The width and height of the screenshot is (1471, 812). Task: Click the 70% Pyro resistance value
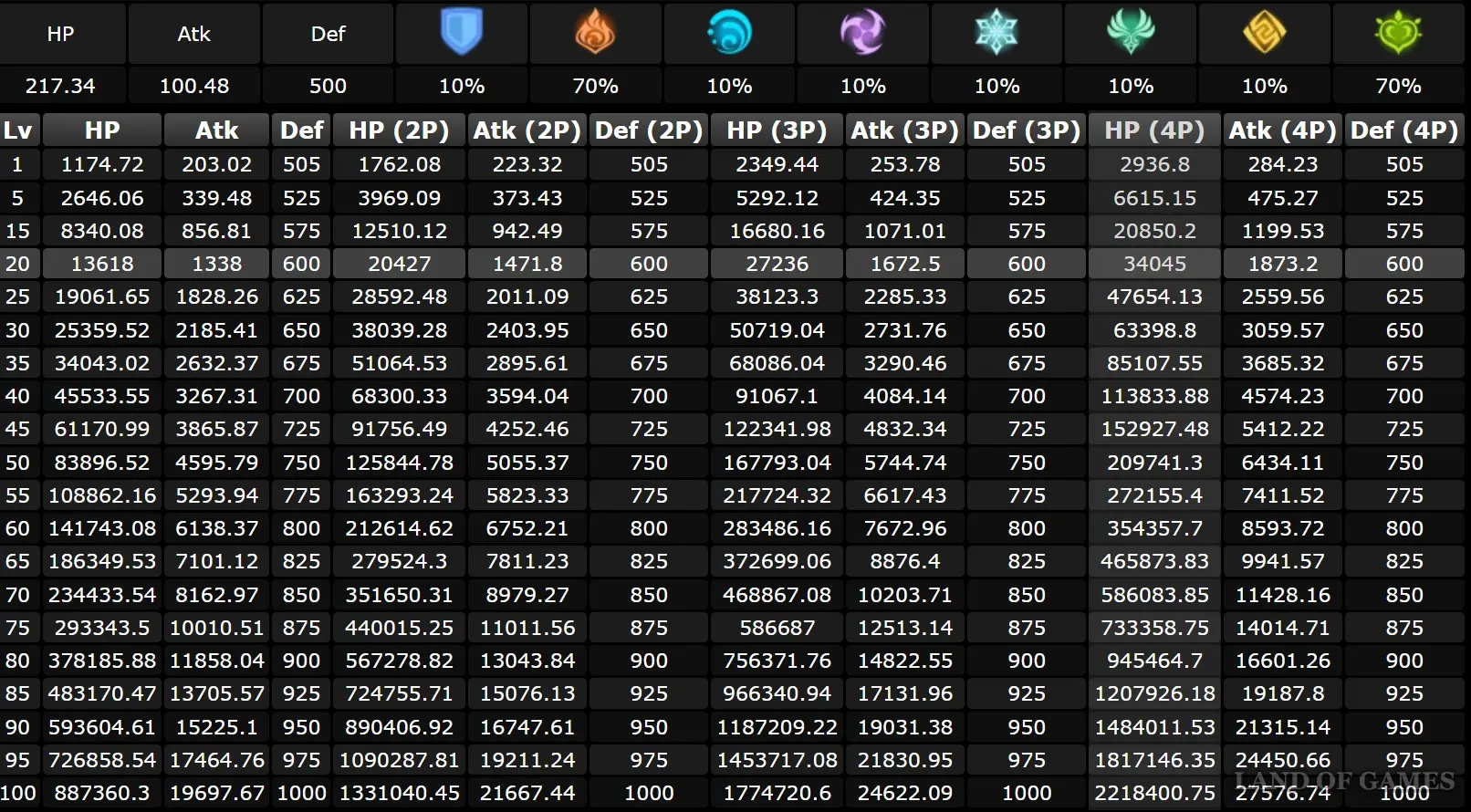(x=595, y=86)
